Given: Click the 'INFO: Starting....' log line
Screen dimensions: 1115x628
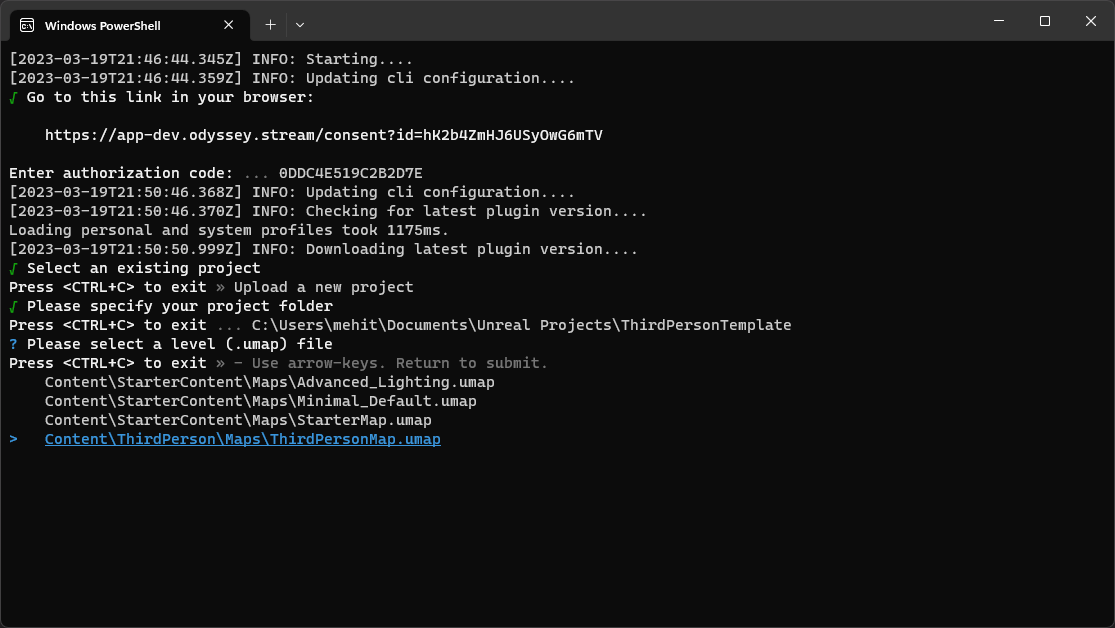Looking at the screenshot, I should pos(210,60).
